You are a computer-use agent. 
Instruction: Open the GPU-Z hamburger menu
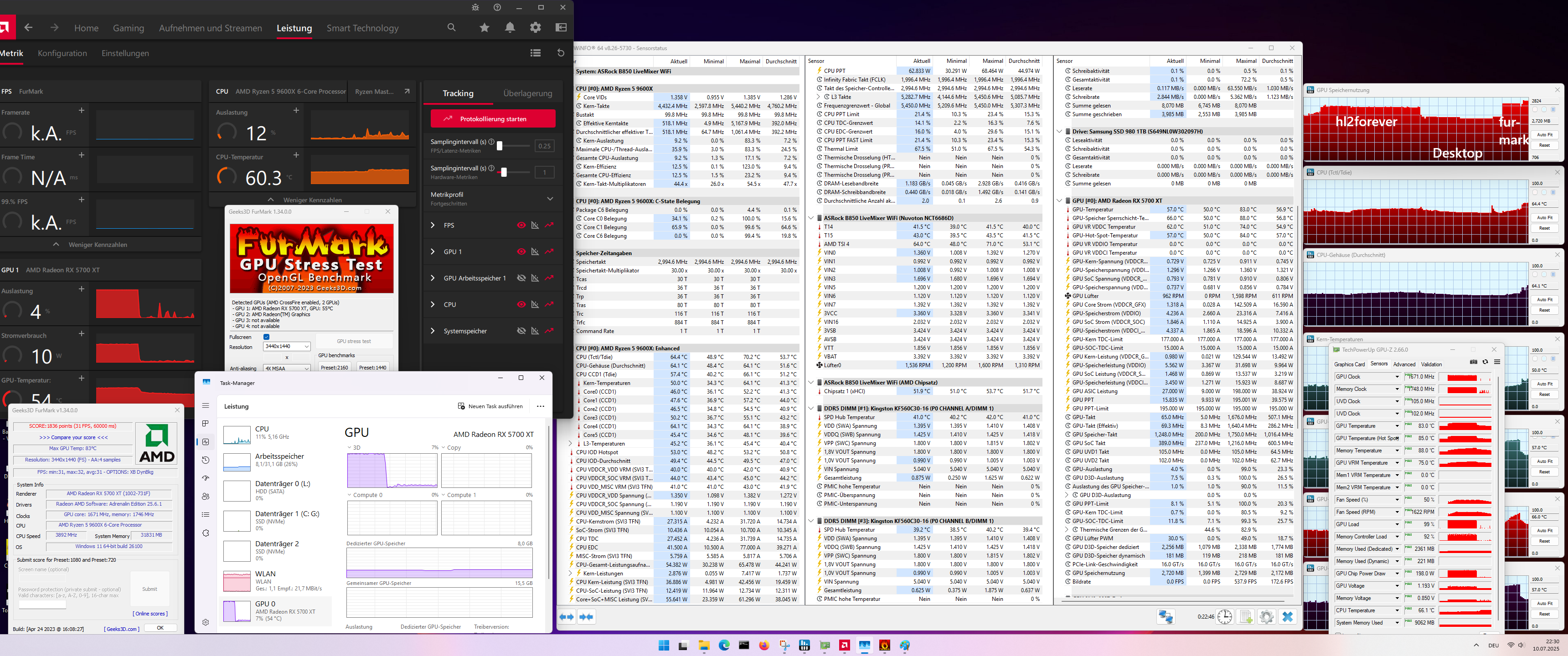click(x=1497, y=362)
